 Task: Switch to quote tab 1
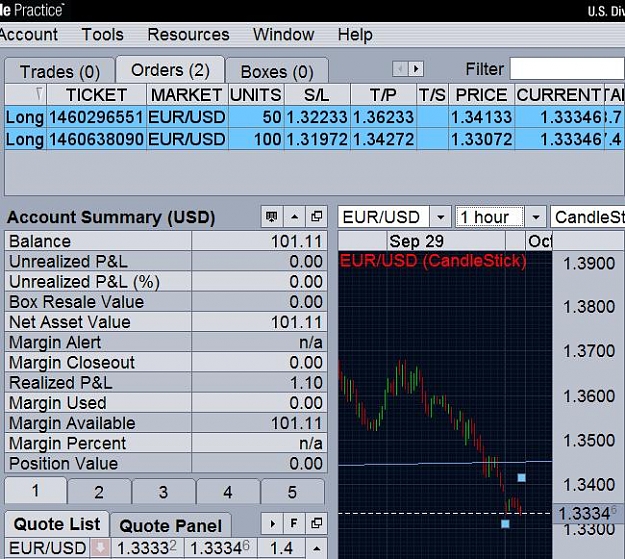[35, 491]
